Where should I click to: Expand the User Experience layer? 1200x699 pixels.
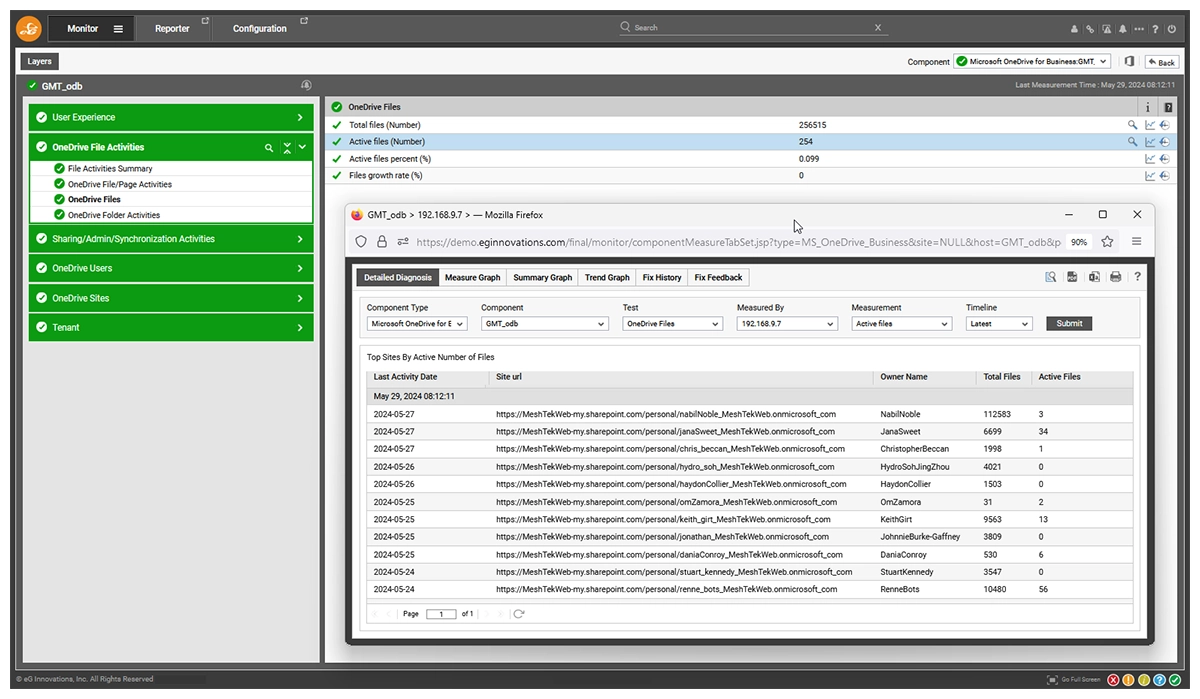click(171, 117)
